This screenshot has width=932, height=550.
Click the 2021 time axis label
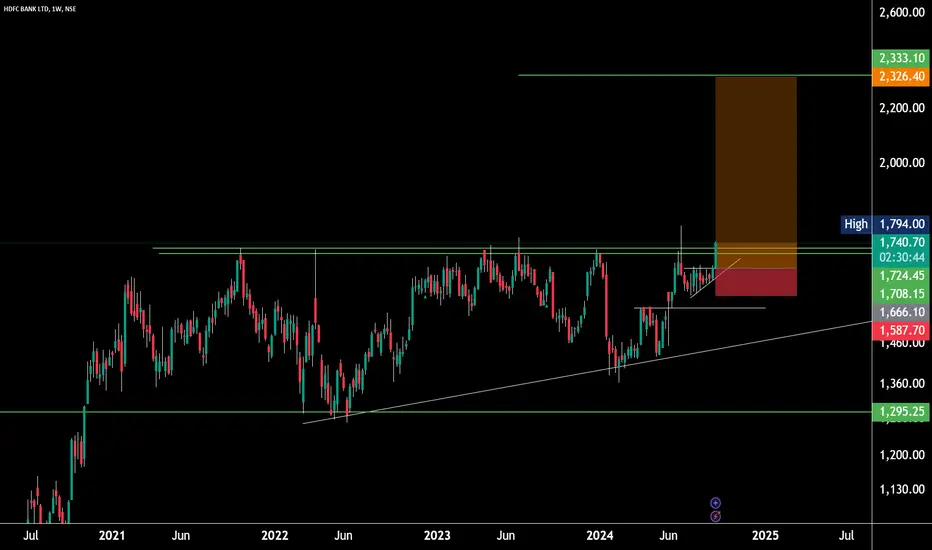(112, 536)
